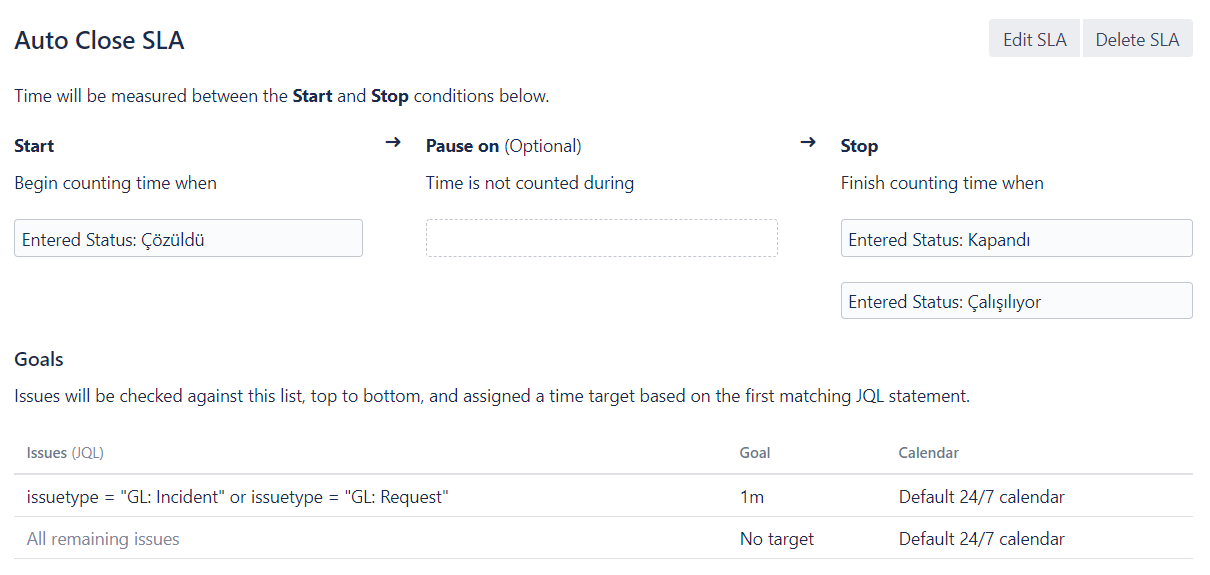Click the empty Pause on condition box
The width and height of the screenshot is (1210, 575).
click(x=601, y=239)
